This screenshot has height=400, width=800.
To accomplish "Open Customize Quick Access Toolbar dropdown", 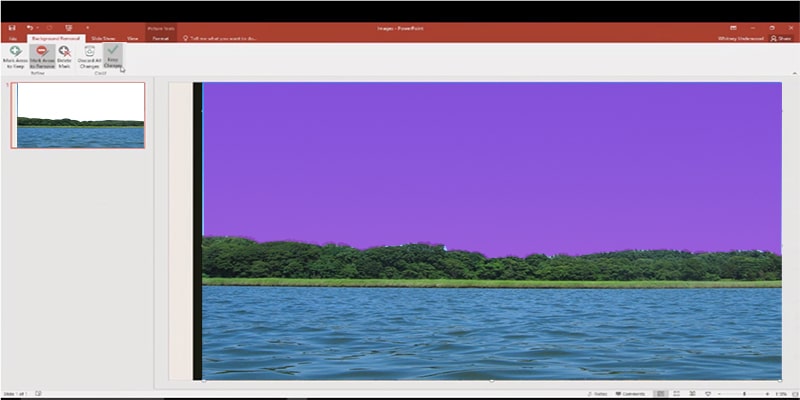I will pyautogui.click(x=87, y=28).
